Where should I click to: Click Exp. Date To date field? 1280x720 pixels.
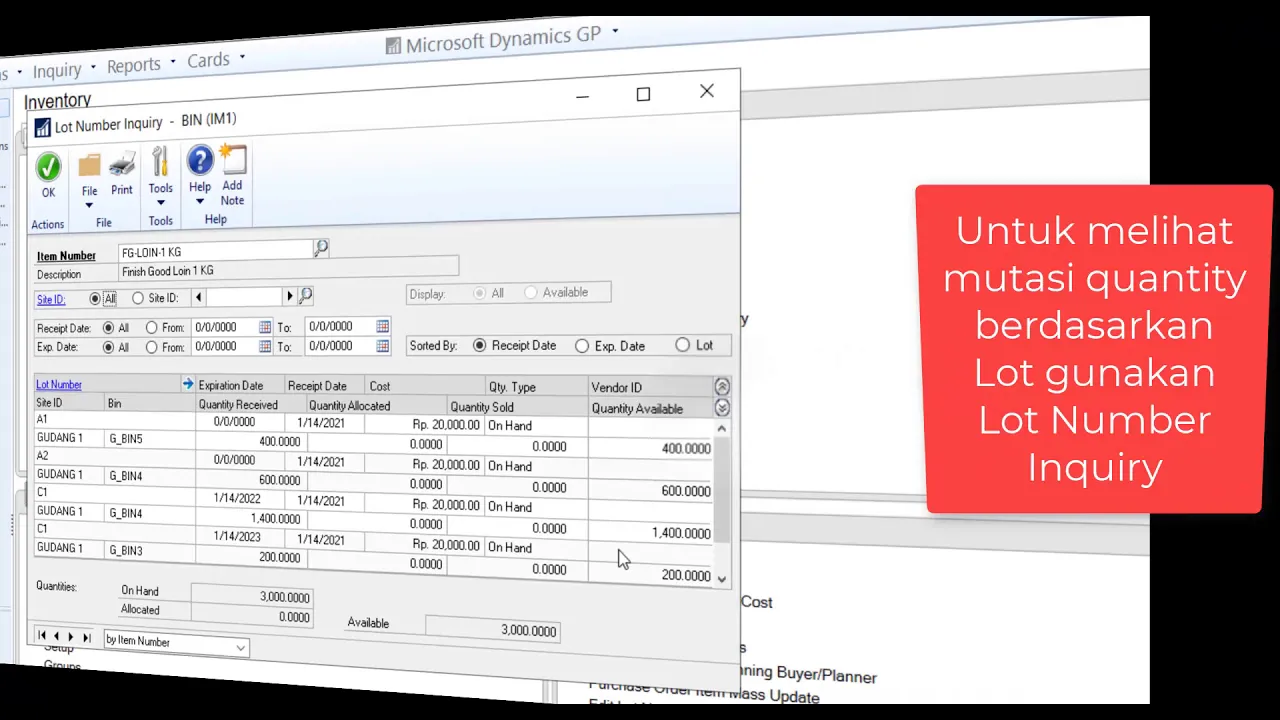point(340,346)
